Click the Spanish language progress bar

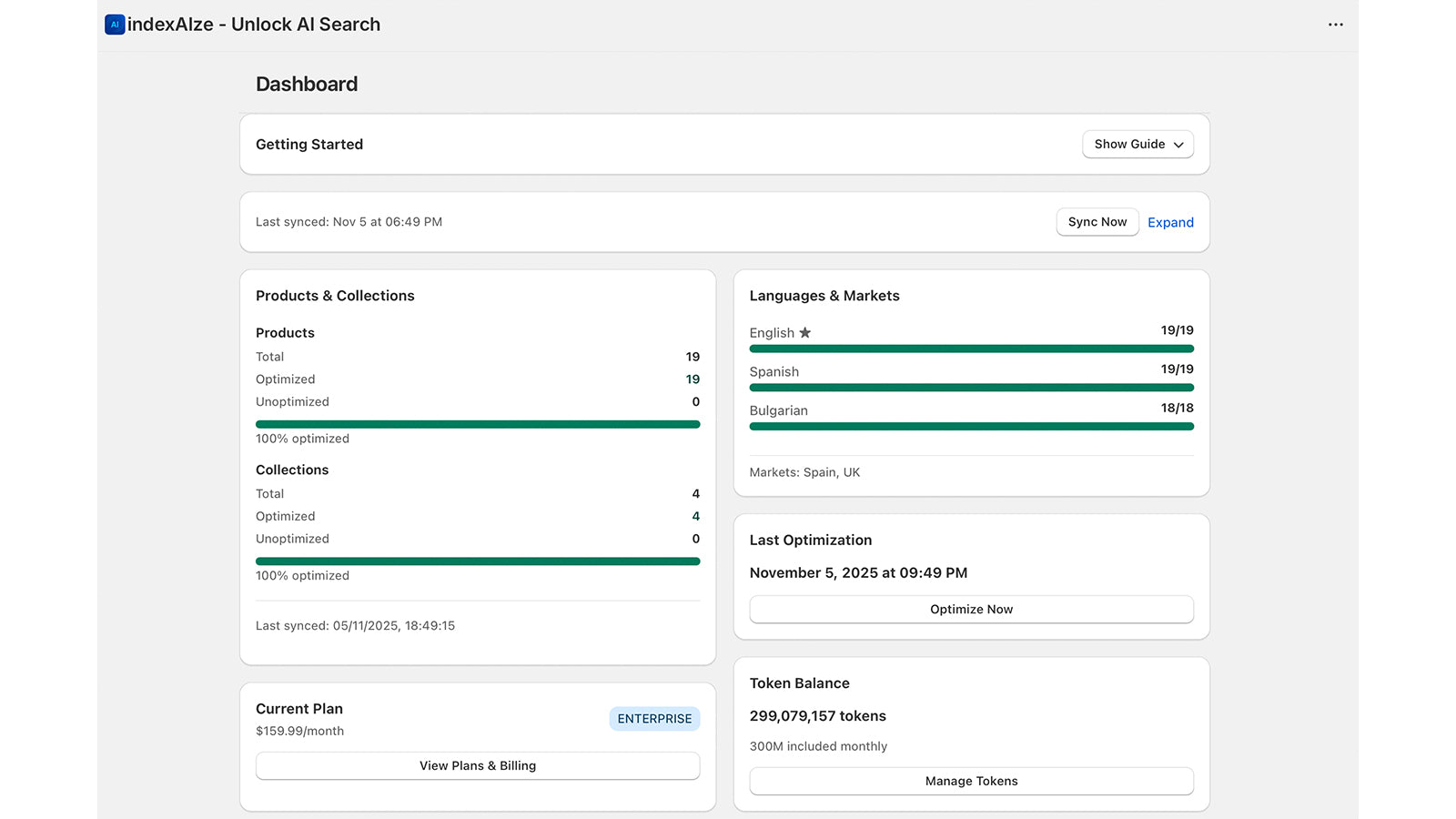point(971,388)
